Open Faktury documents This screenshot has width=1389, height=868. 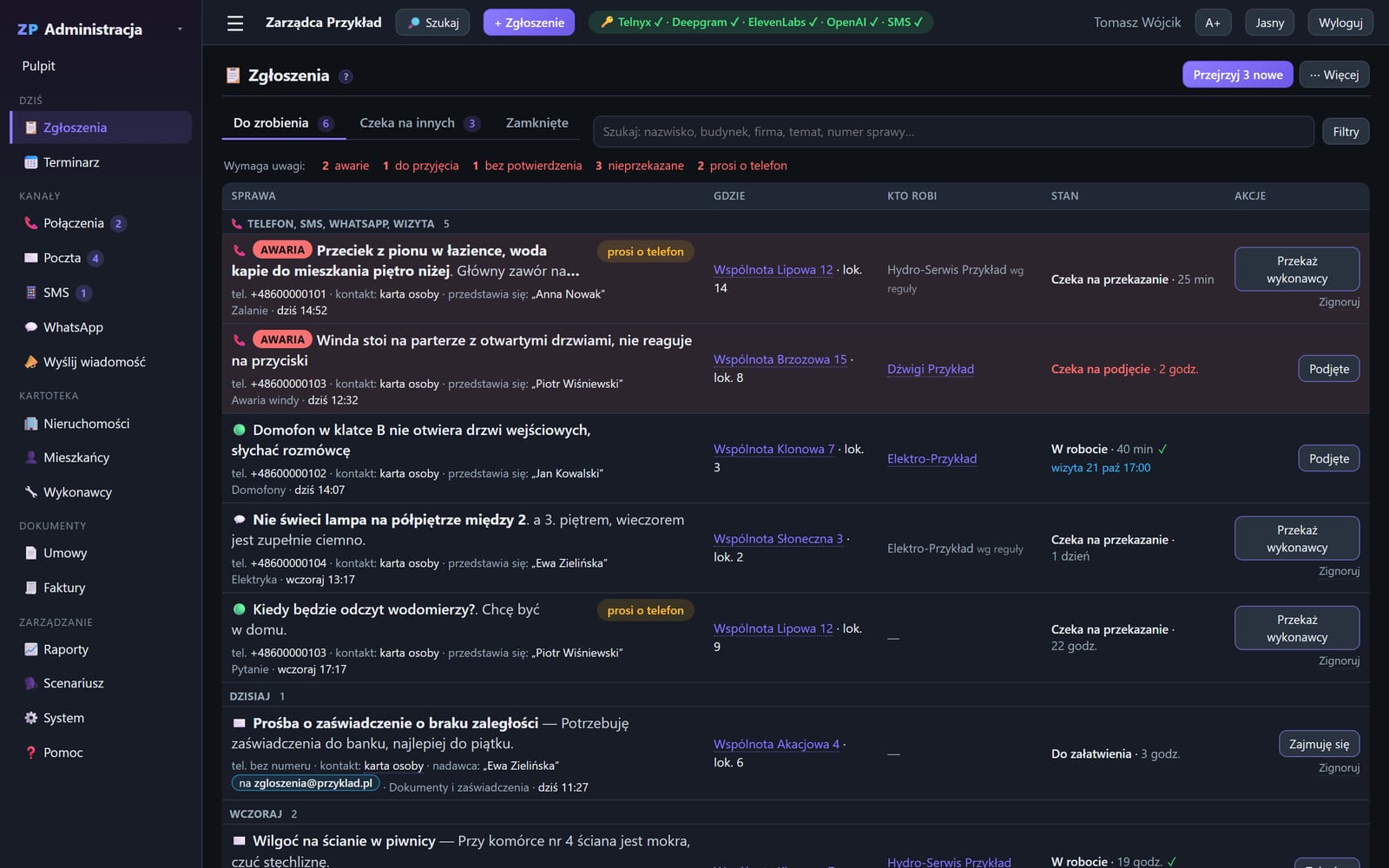pyautogui.click(x=101, y=588)
